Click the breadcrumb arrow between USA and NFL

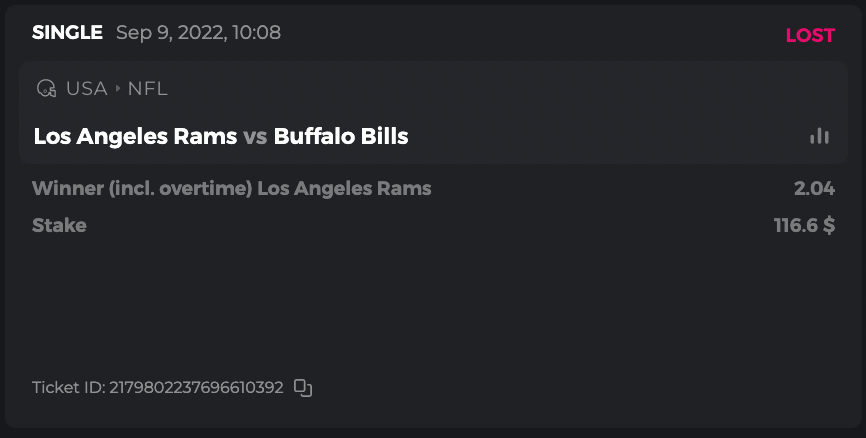coord(117,88)
